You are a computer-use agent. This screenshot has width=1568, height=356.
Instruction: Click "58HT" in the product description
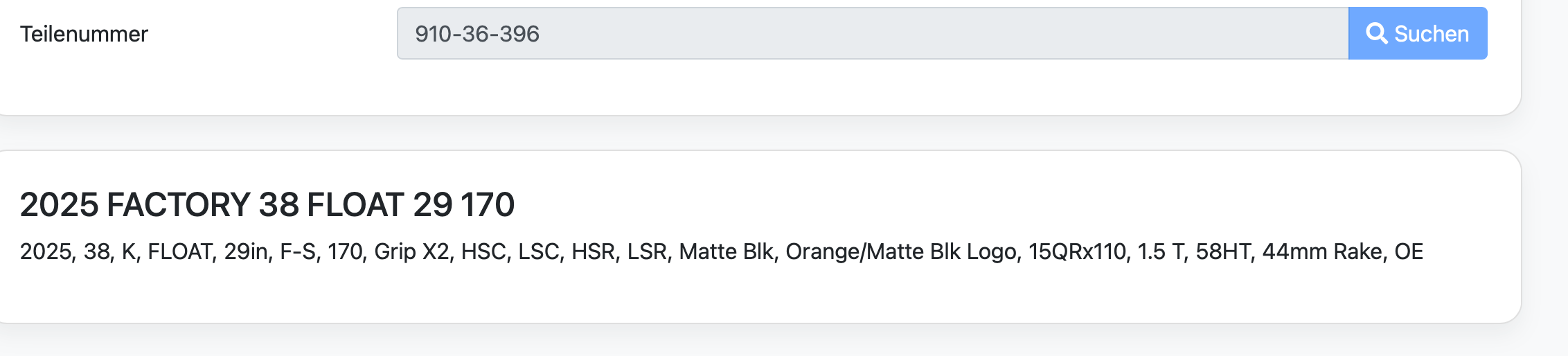tap(1223, 251)
